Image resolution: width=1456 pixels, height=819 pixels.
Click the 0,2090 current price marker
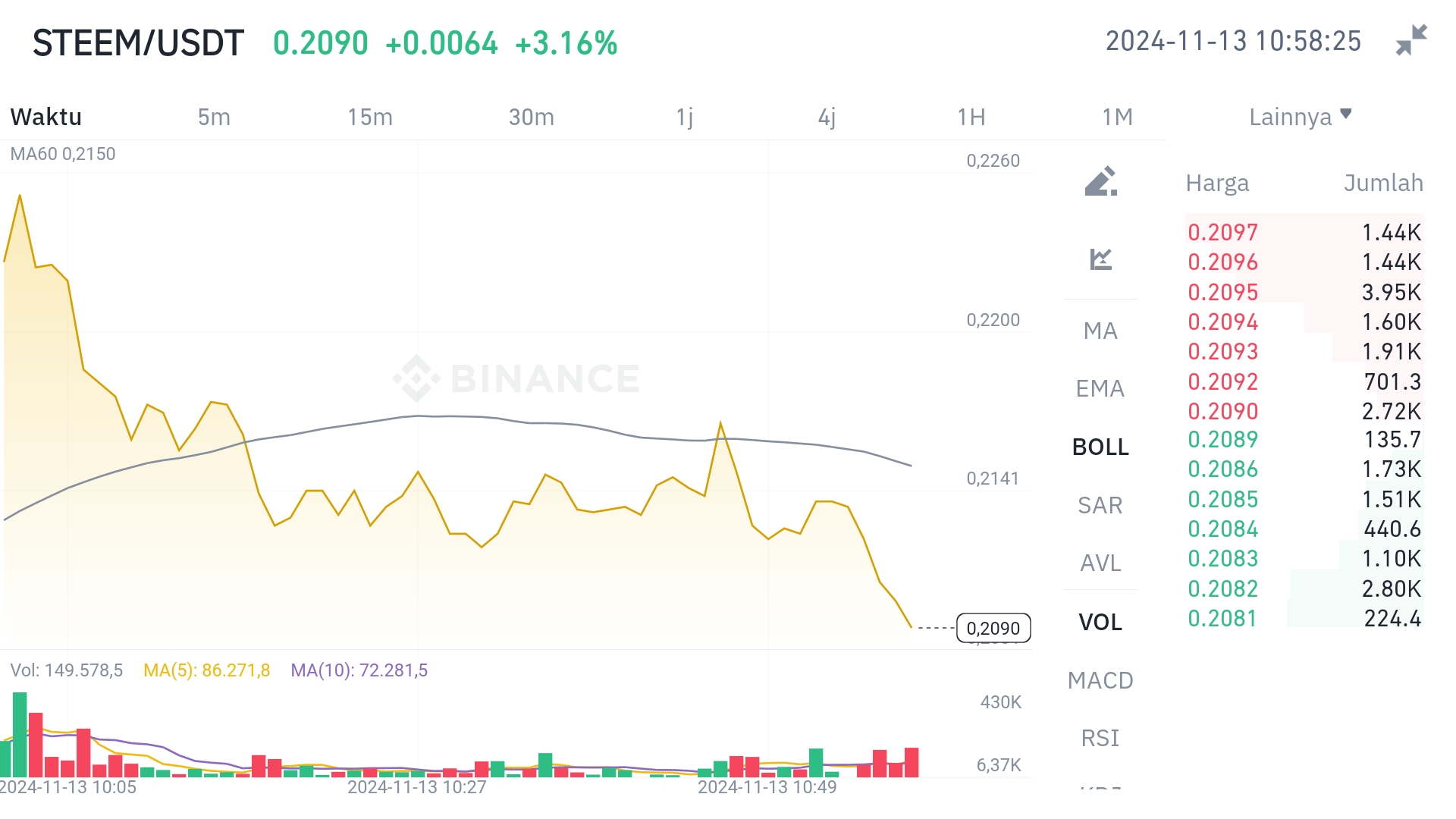[993, 628]
